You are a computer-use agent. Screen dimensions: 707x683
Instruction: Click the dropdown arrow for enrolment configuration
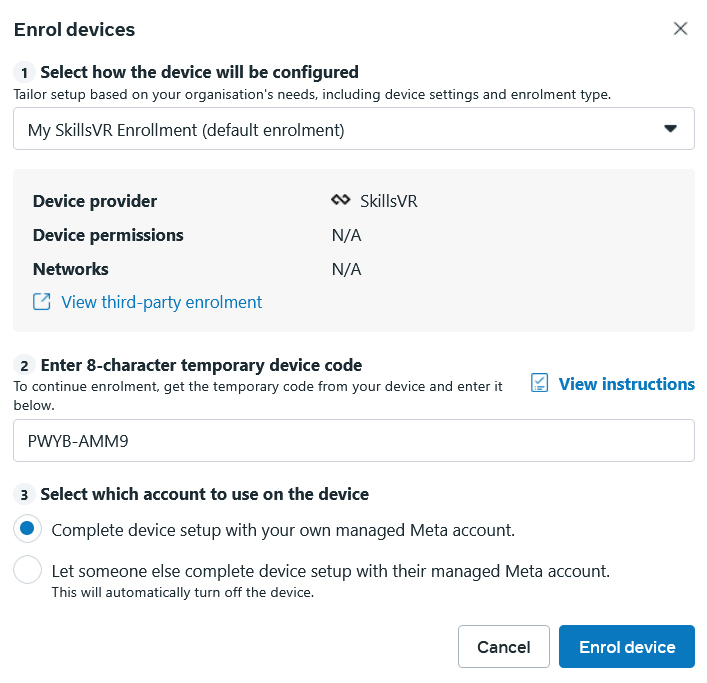tap(670, 129)
